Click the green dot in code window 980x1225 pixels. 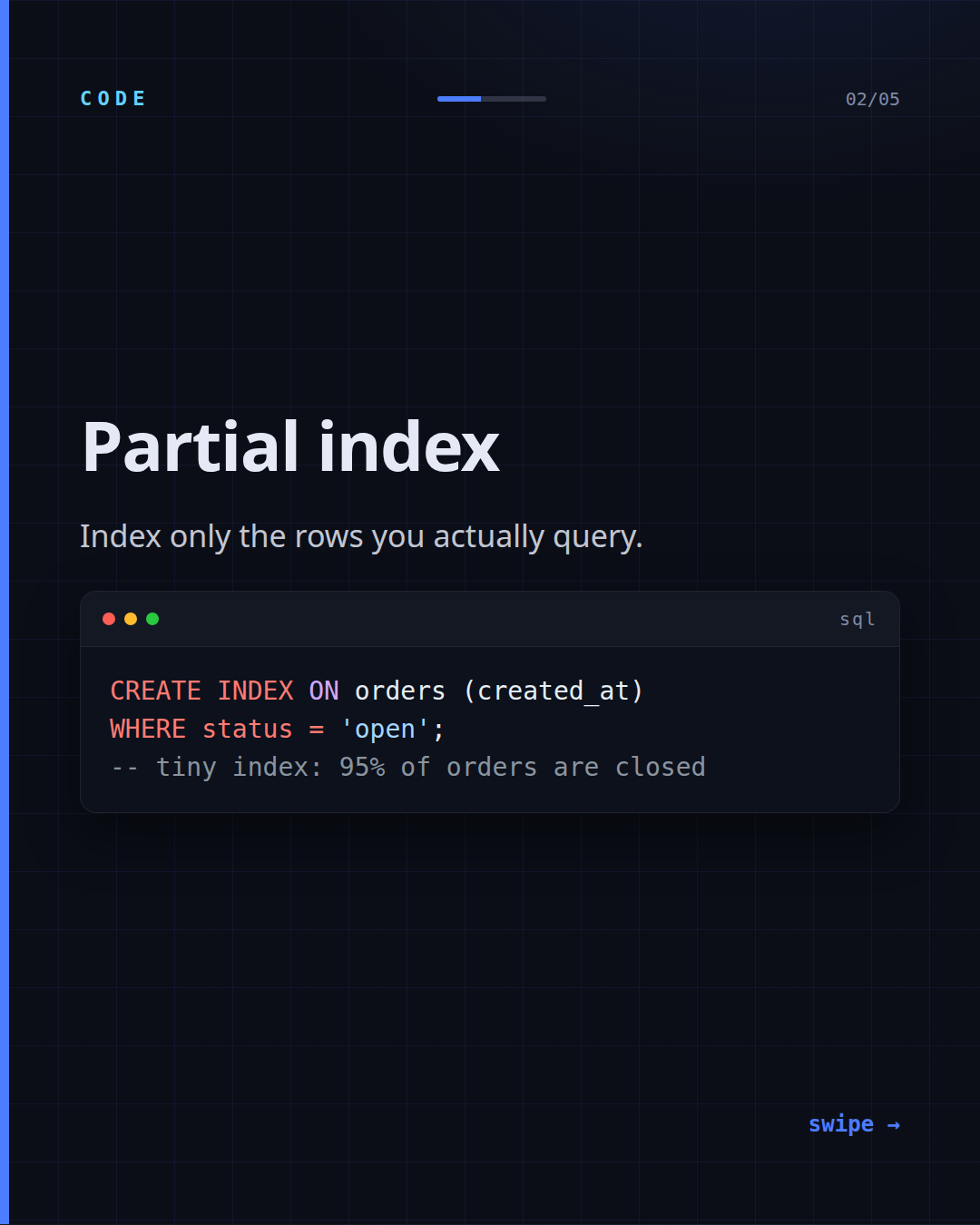(x=152, y=619)
